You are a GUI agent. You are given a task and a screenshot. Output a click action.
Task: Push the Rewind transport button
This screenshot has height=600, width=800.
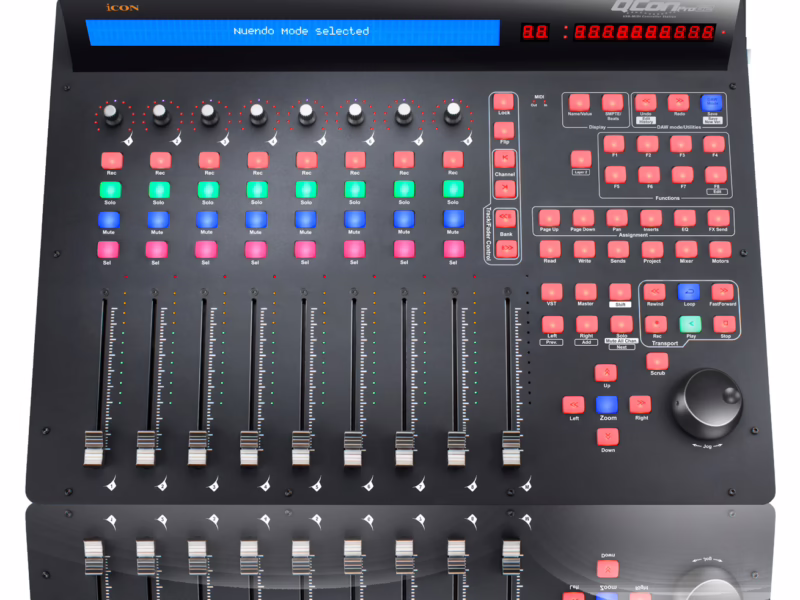point(655,292)
